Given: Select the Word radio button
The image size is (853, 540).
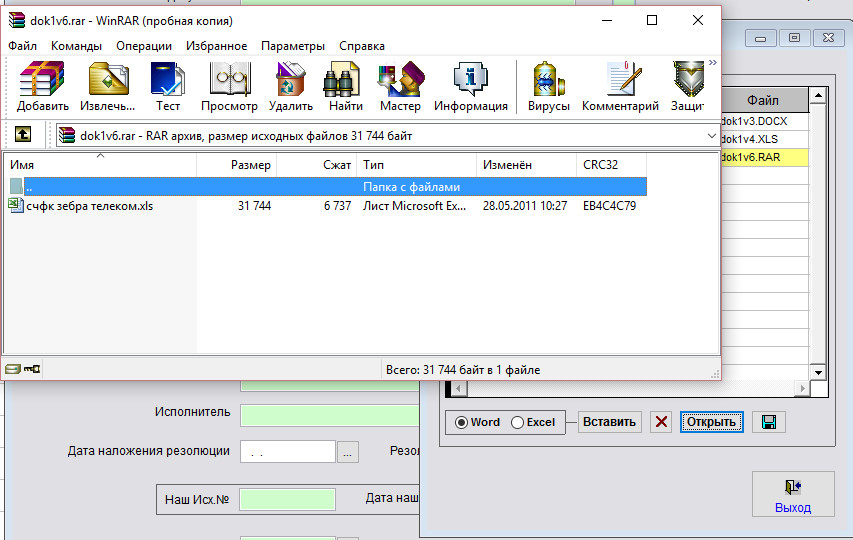Looking at the screenshot, I should [x=461, y=423].
